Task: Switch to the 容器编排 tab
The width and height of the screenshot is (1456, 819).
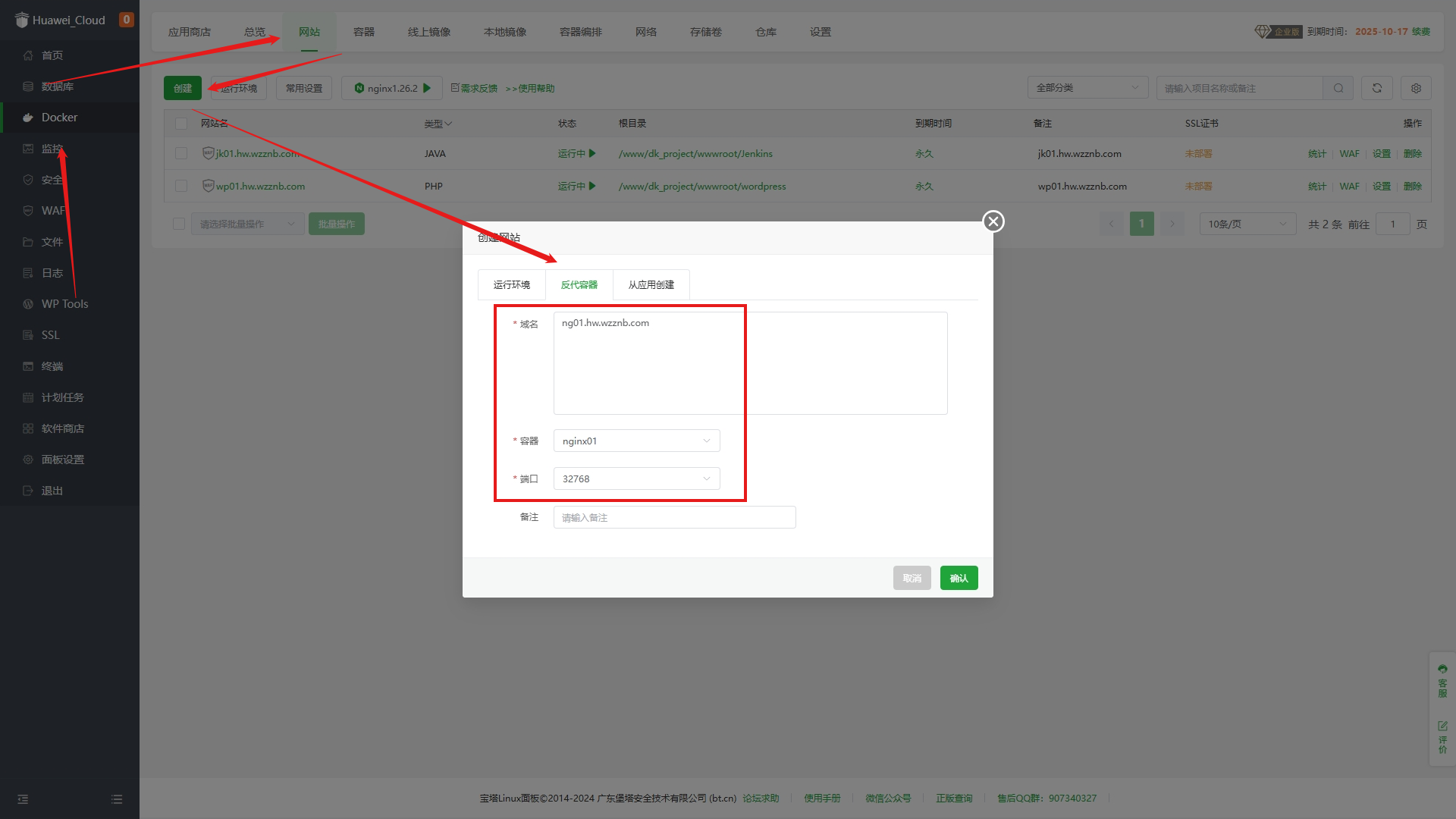Action: coord(581,32)
